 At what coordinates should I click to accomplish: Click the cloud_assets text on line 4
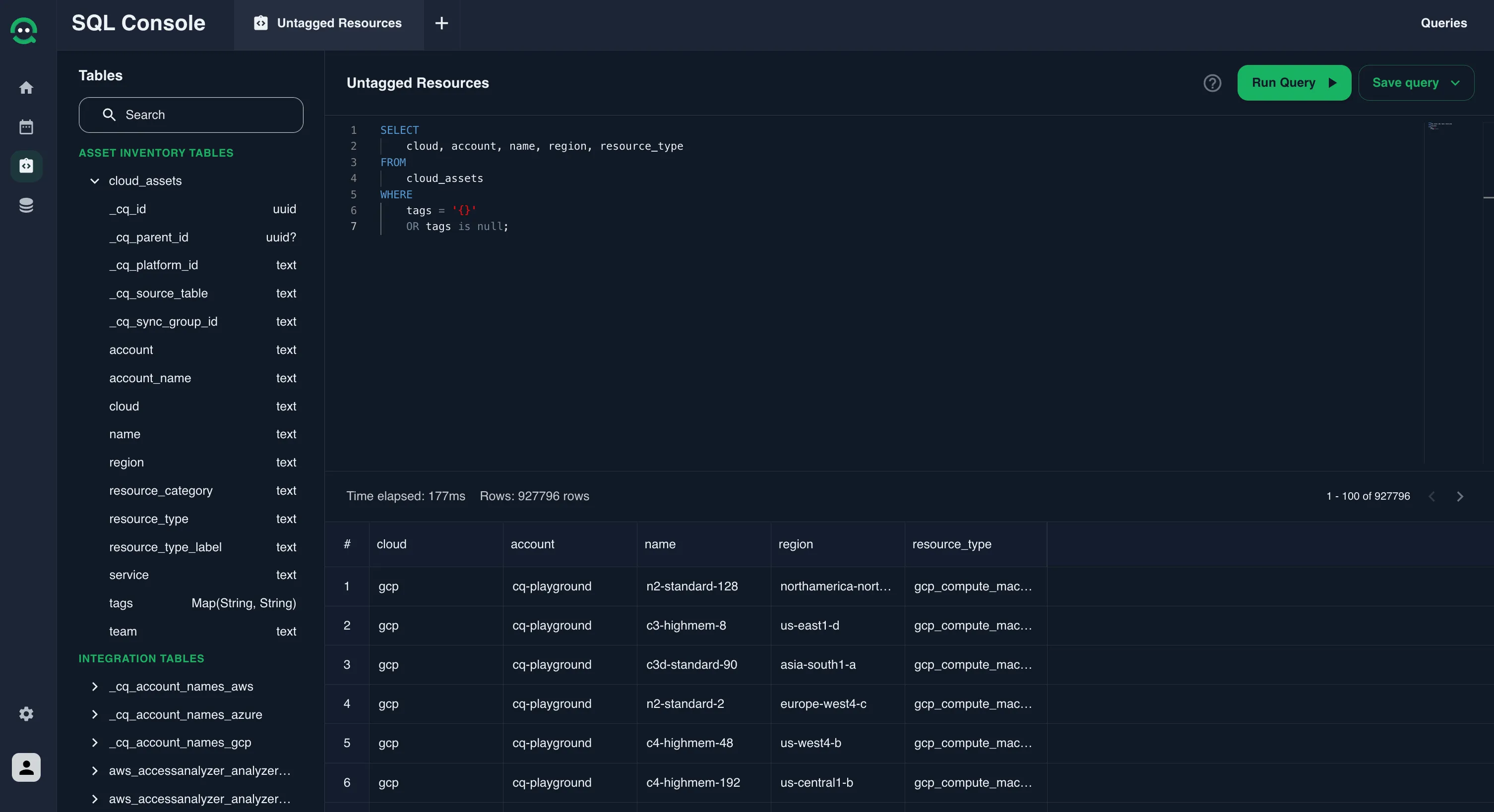tap(445, 178)
